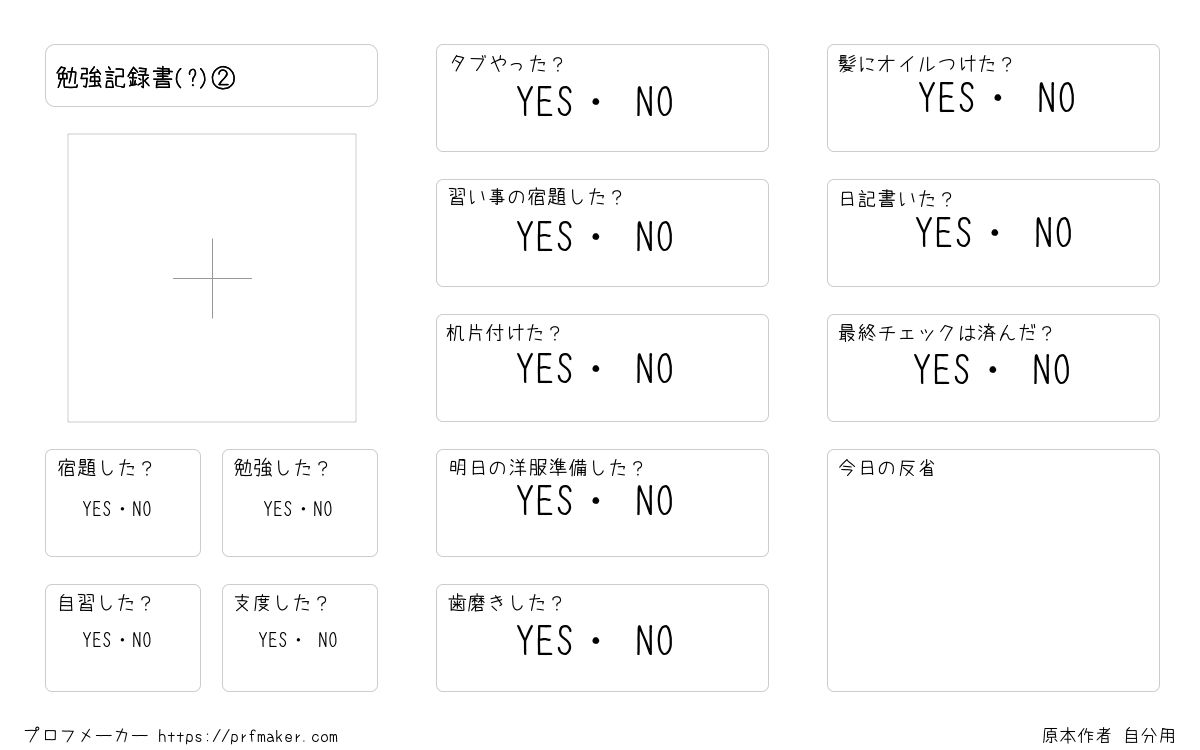Mark YES for 歯磨きした？
Viewport: 1200px width, 750px height.
tap(545, 640)
